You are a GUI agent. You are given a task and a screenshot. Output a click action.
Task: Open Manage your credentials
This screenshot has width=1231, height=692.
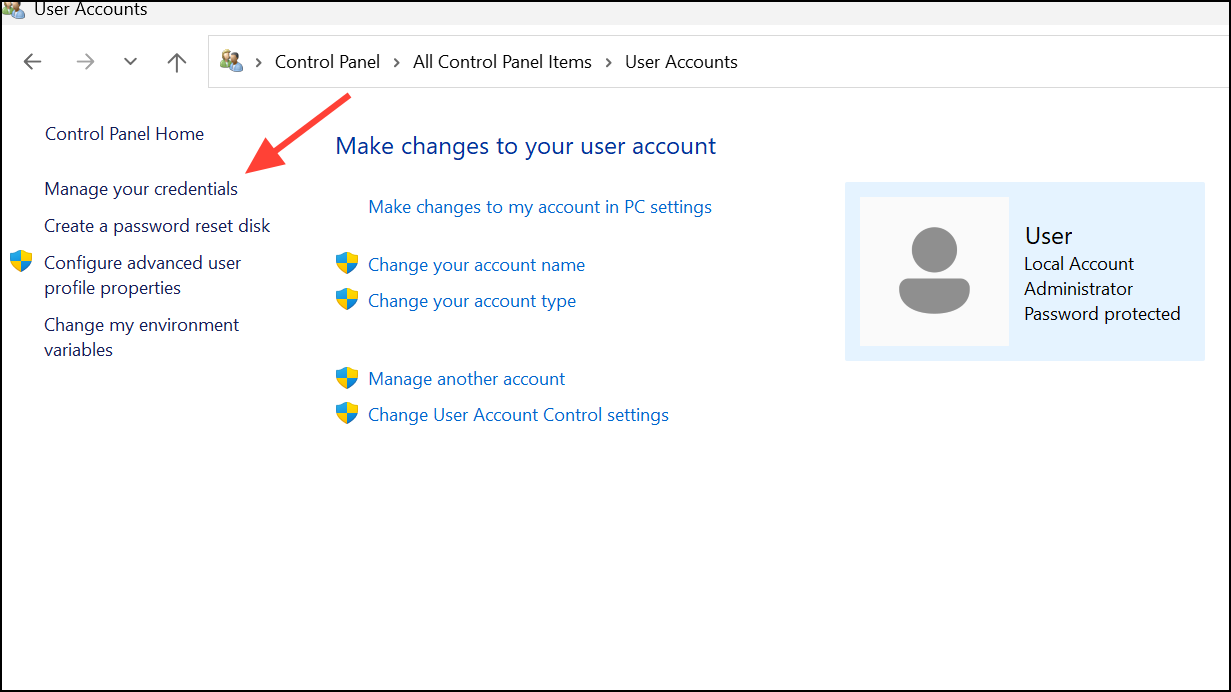[141, 189]
